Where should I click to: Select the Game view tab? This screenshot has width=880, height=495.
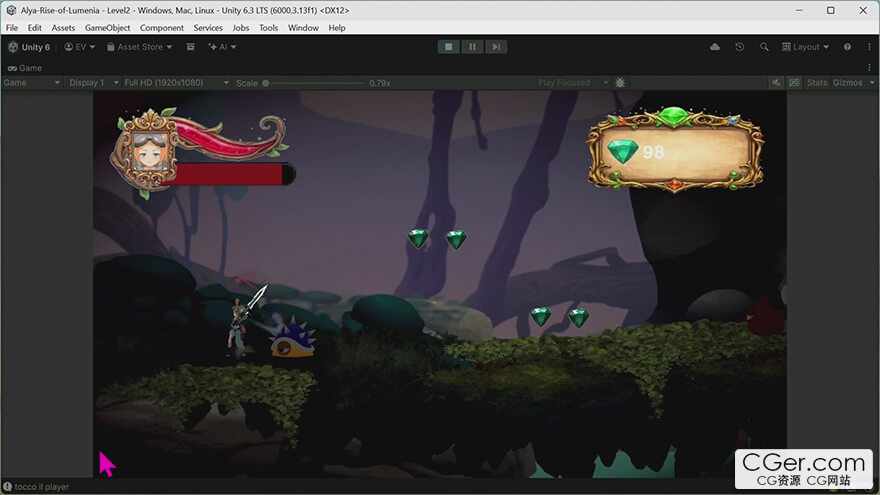click(25, 68)
